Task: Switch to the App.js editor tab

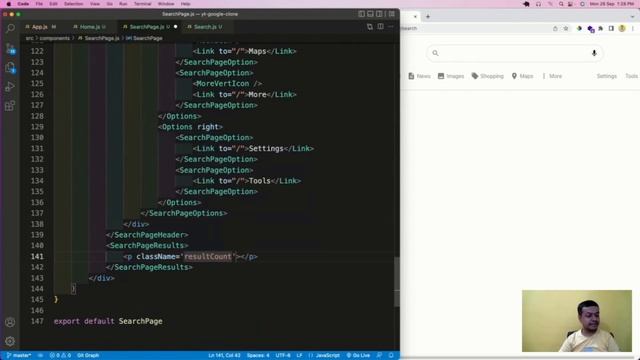Action: coord(40,27)
